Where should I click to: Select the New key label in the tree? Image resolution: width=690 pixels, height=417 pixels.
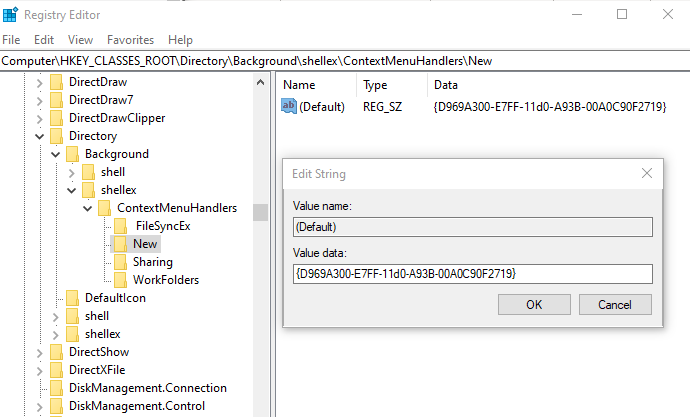pos(145,244)
